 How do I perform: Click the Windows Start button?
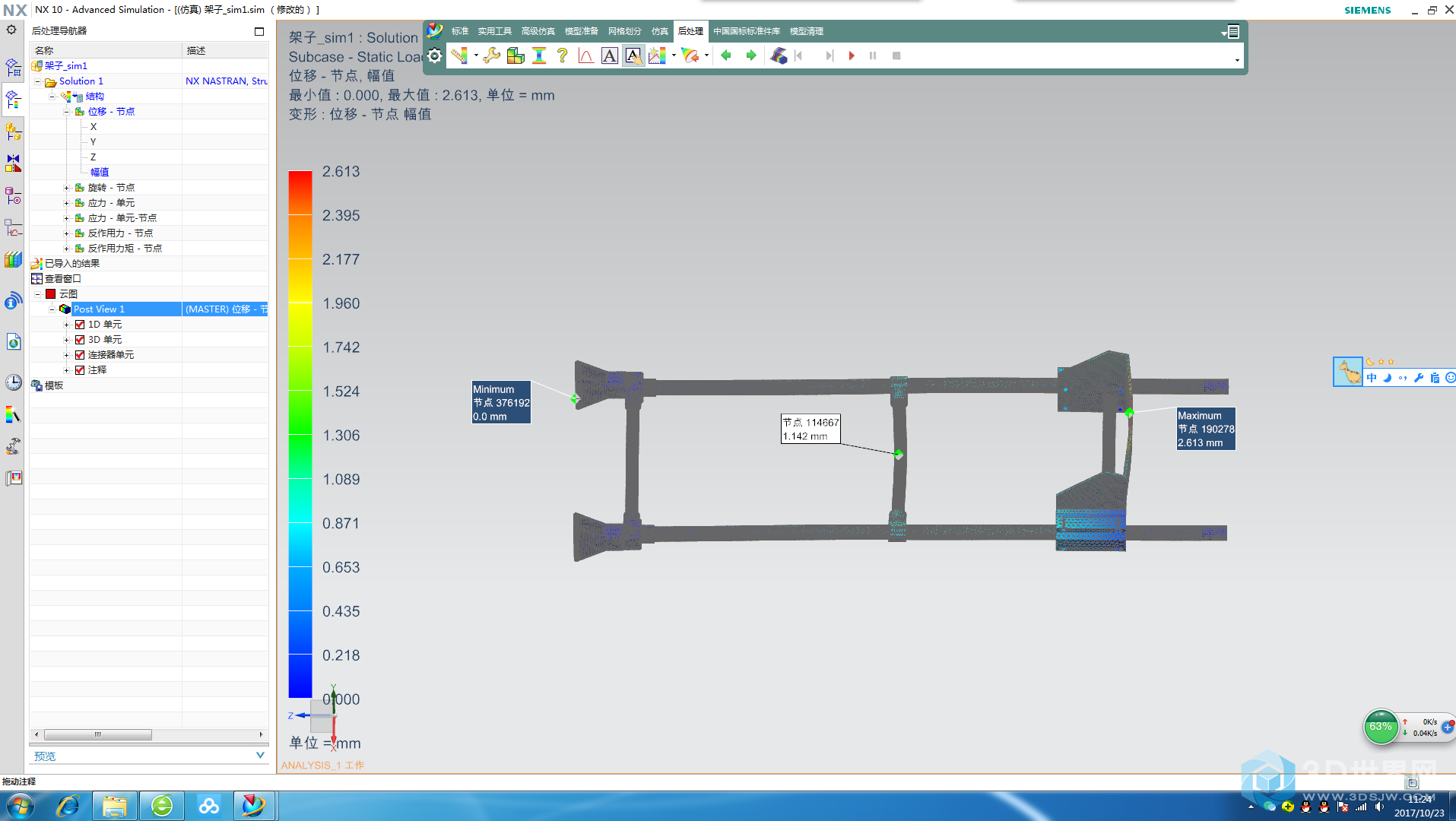point(20,806)
